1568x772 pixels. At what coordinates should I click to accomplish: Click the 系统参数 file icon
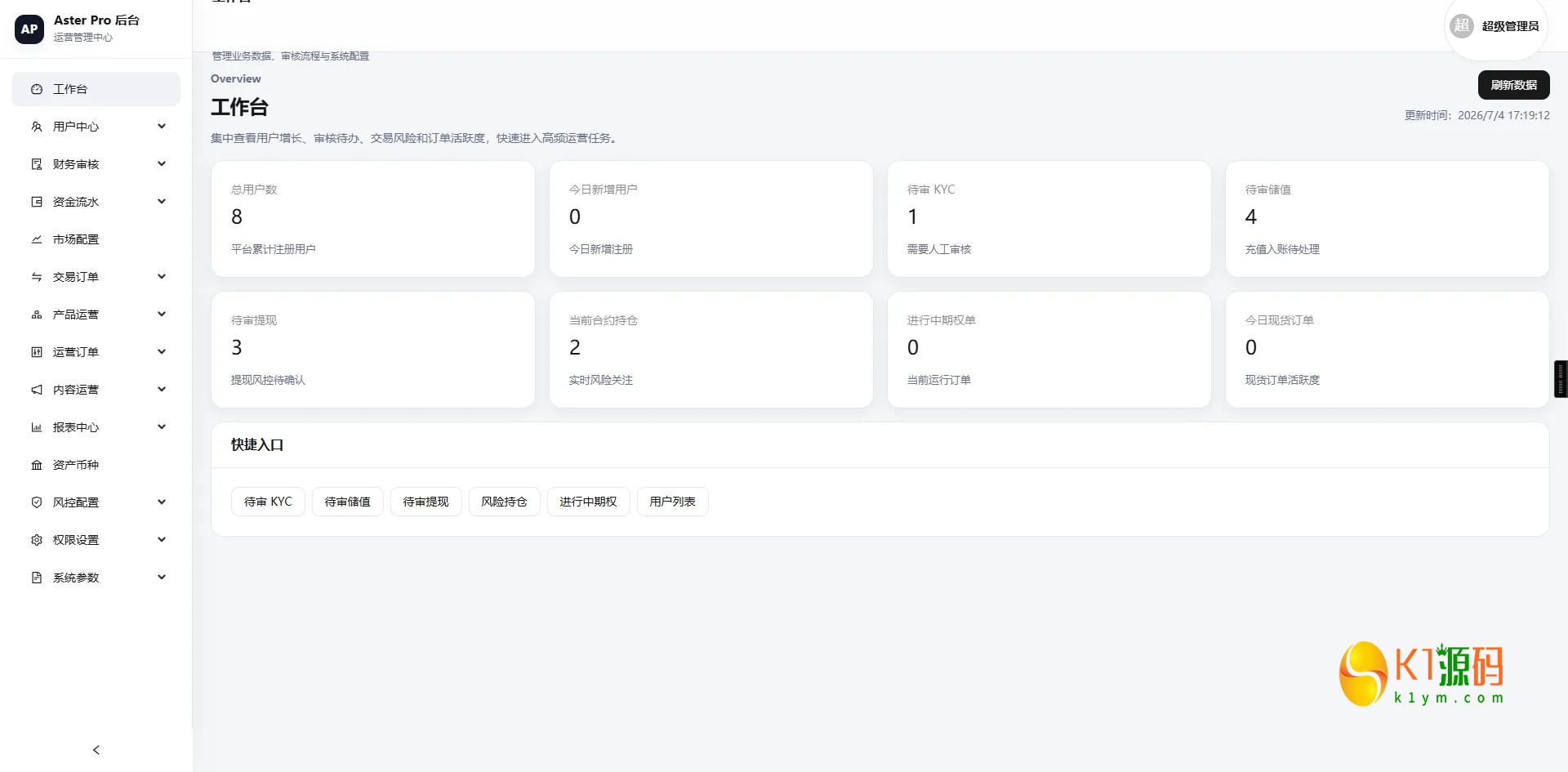coord(37,578)
